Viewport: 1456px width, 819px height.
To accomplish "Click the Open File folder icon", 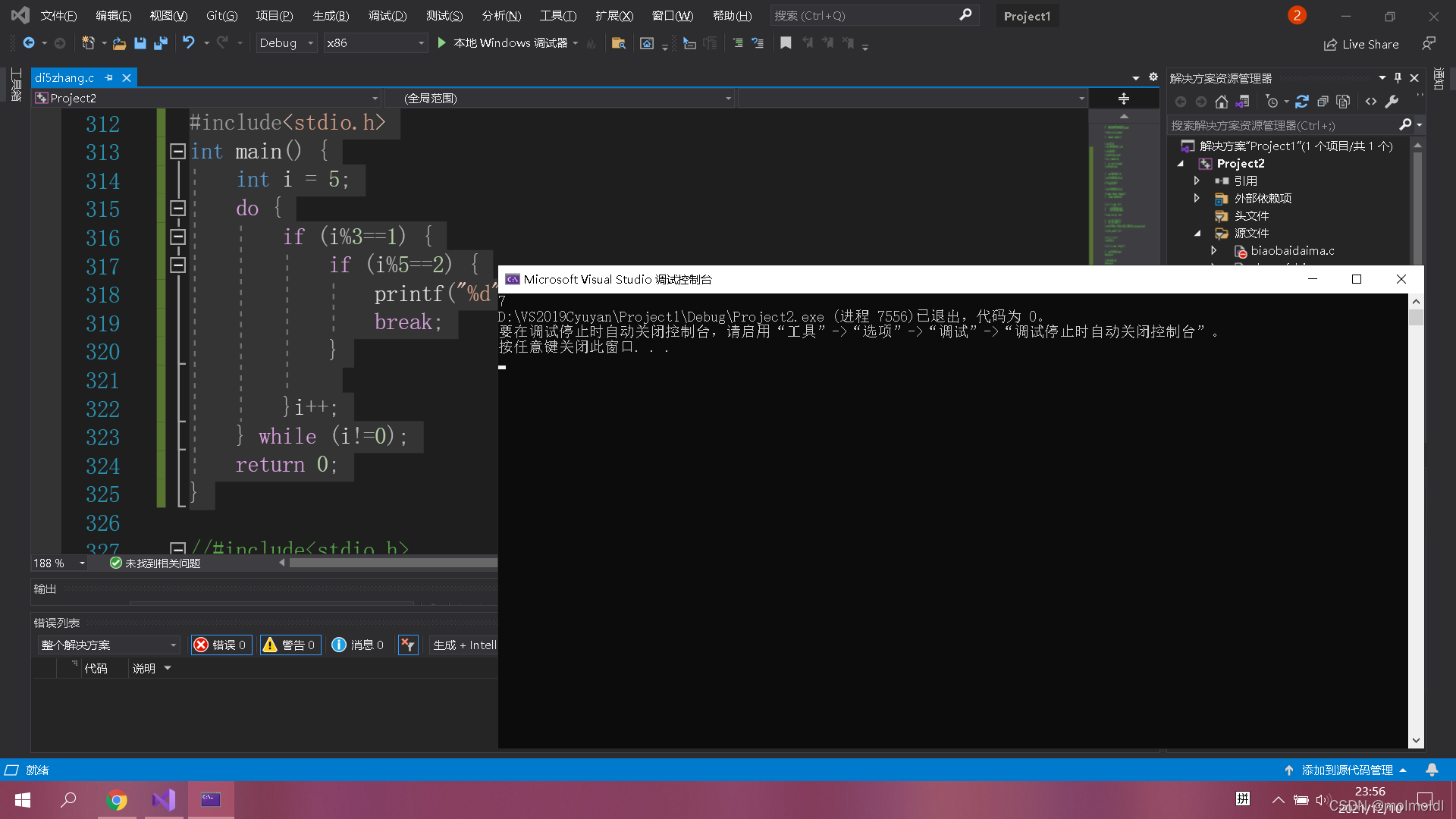I will click(119, 43).
